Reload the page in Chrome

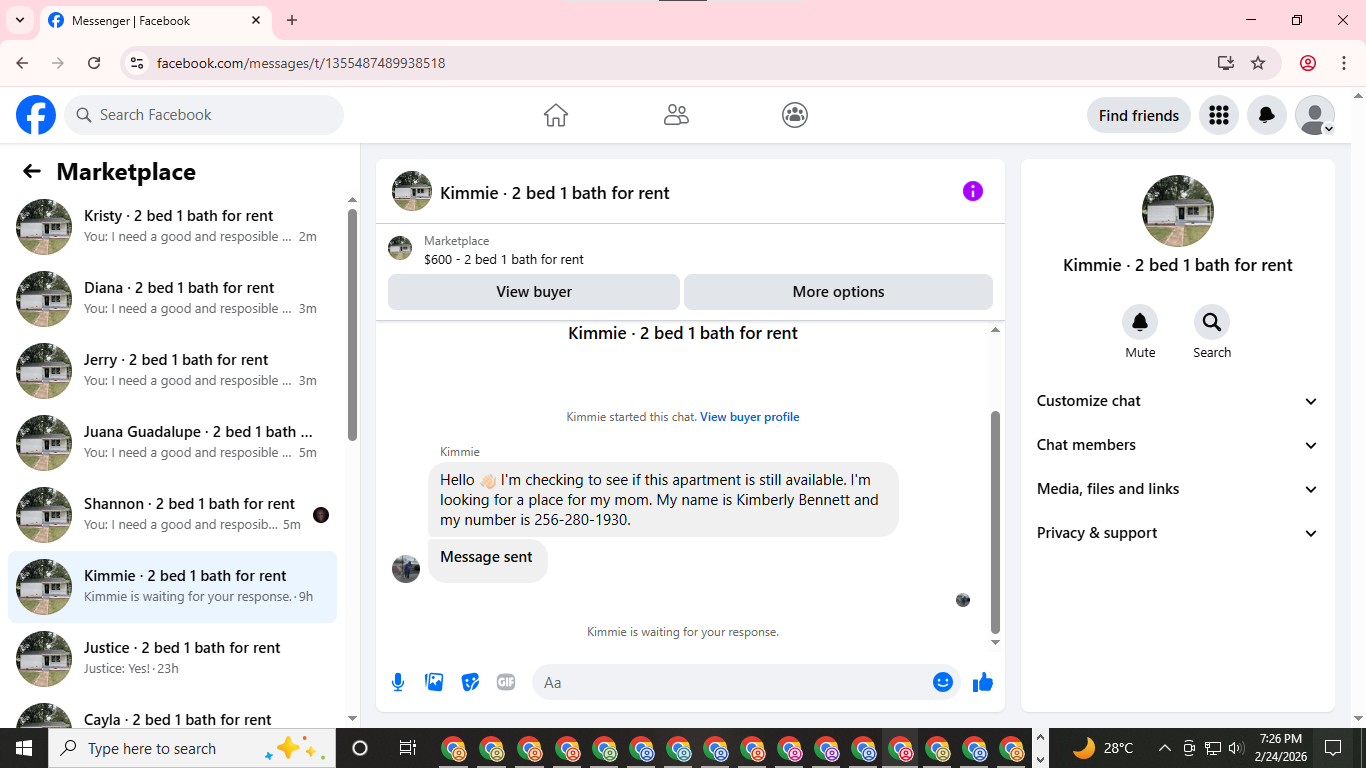94,63
